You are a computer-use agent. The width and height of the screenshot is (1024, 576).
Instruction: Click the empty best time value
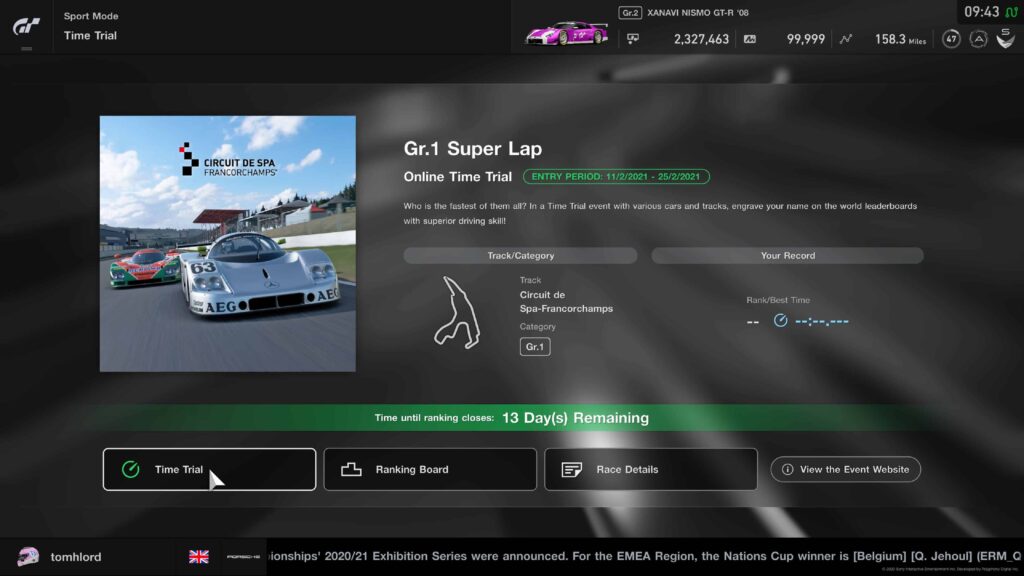coord(822,321)
